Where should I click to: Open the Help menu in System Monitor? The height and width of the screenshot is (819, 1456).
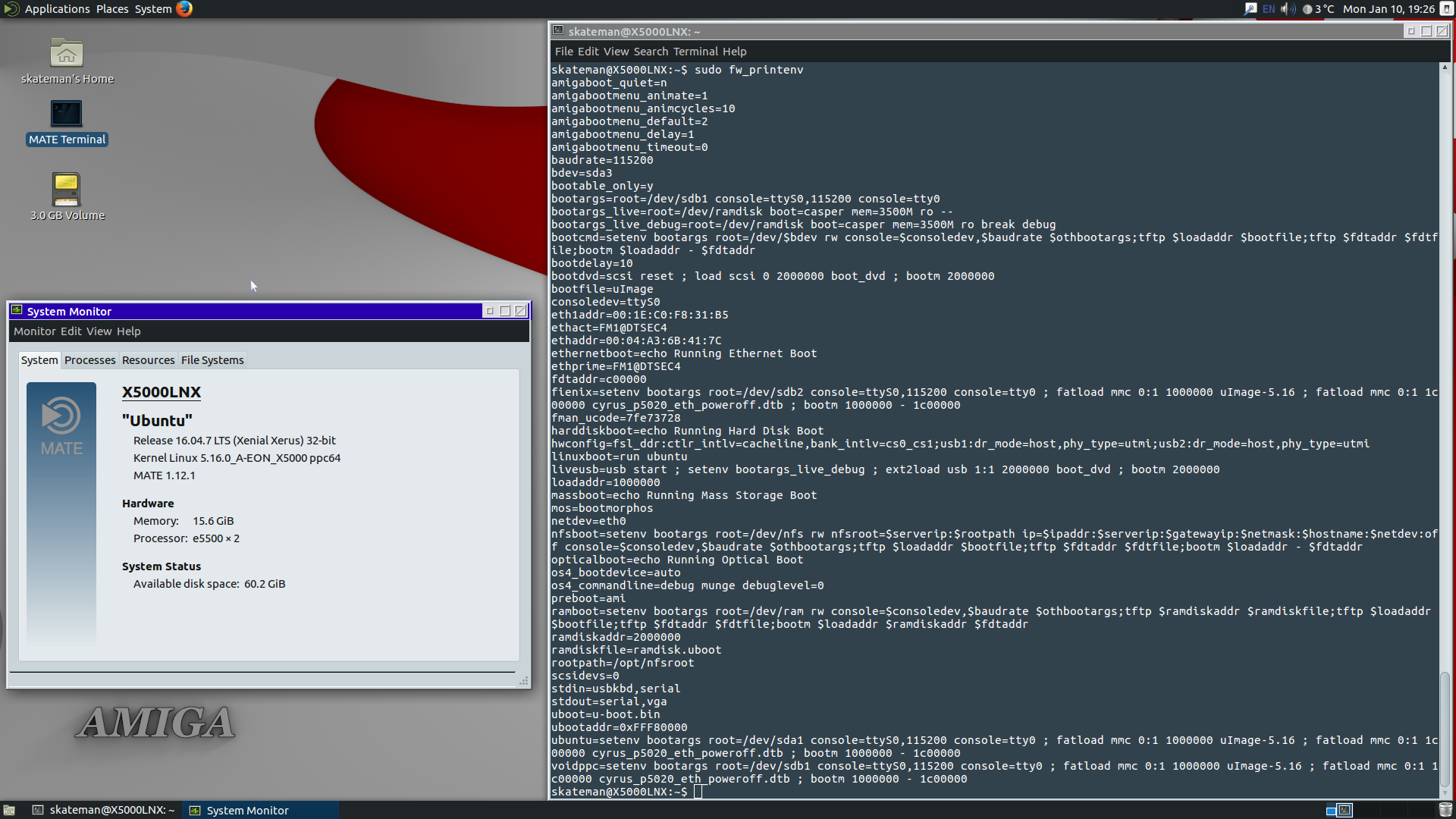pyautogui.click(x=128, y=331)
